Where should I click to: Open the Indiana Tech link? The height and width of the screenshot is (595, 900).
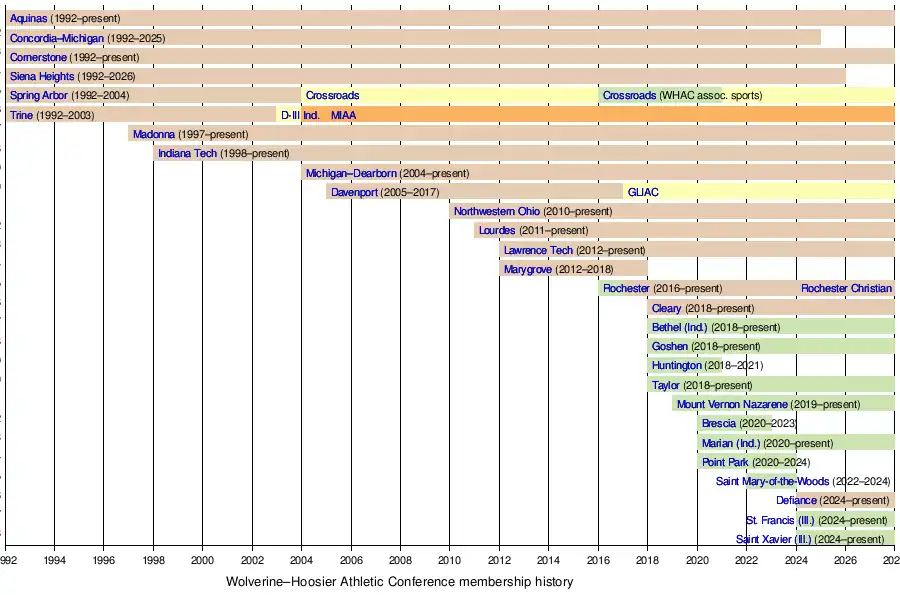pyautogui.click(x=187, y=153)
